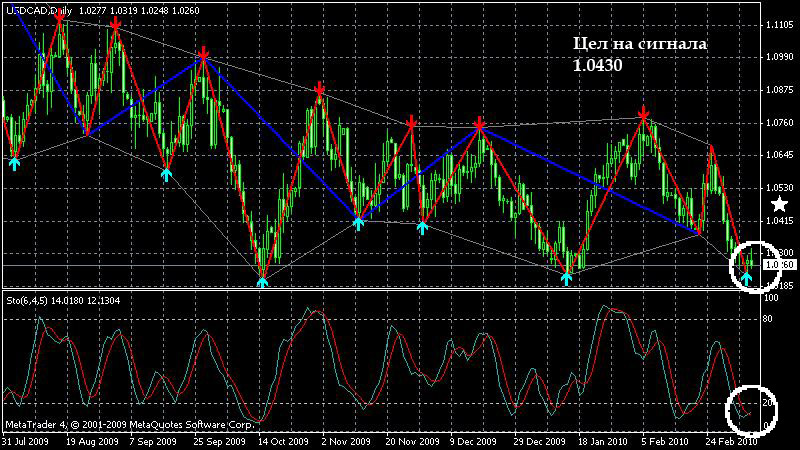800x450 pixels.
Task: Select the red sell arrow above the 2 Nov 2009 peak
Action: [319, 89]
